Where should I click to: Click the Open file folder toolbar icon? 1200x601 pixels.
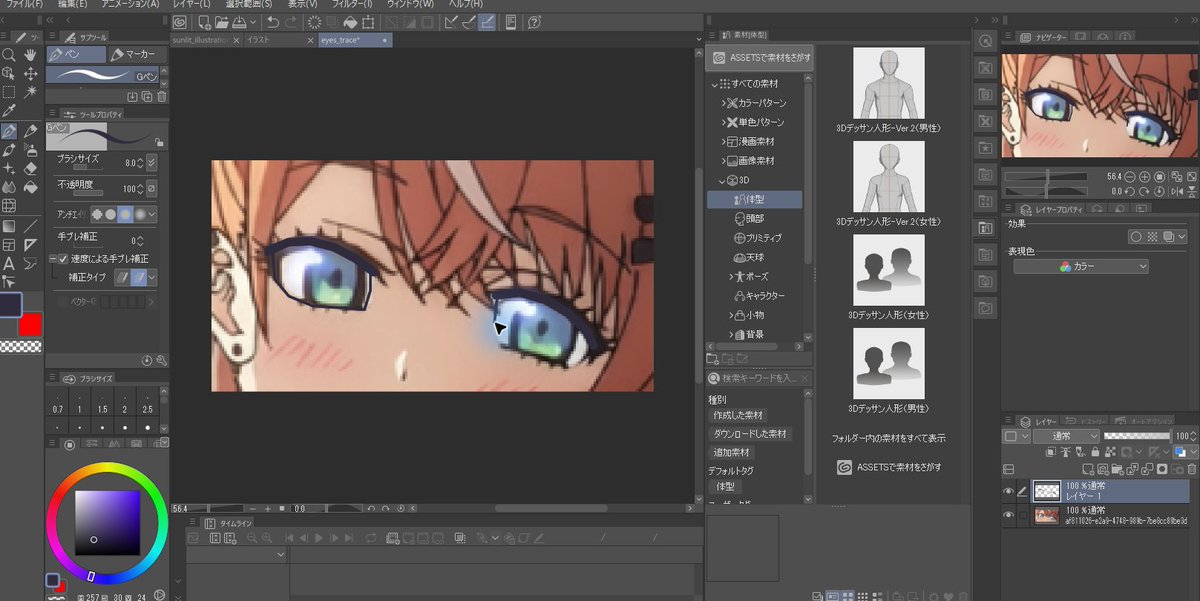point(222,22)
